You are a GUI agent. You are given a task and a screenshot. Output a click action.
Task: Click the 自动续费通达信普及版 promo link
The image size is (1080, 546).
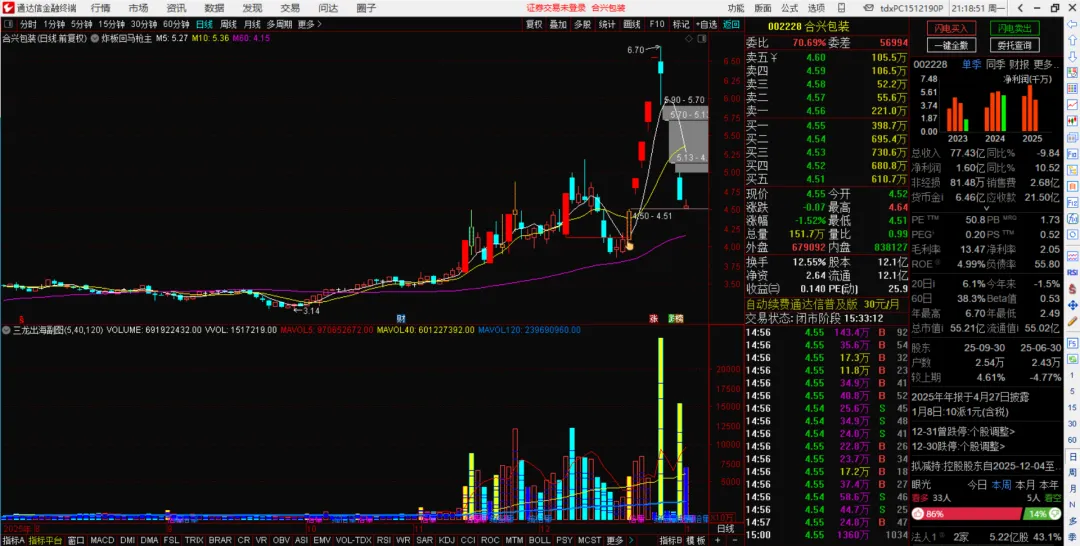[823, 304]
